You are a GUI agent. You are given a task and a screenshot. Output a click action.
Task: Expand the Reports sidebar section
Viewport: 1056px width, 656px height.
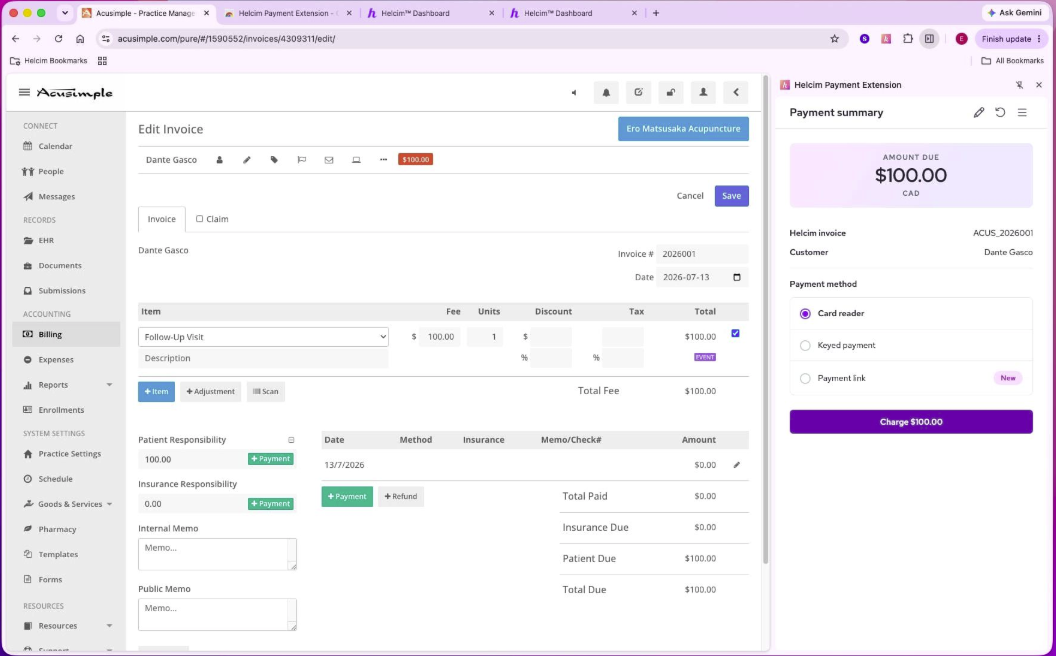coord(109,385)
